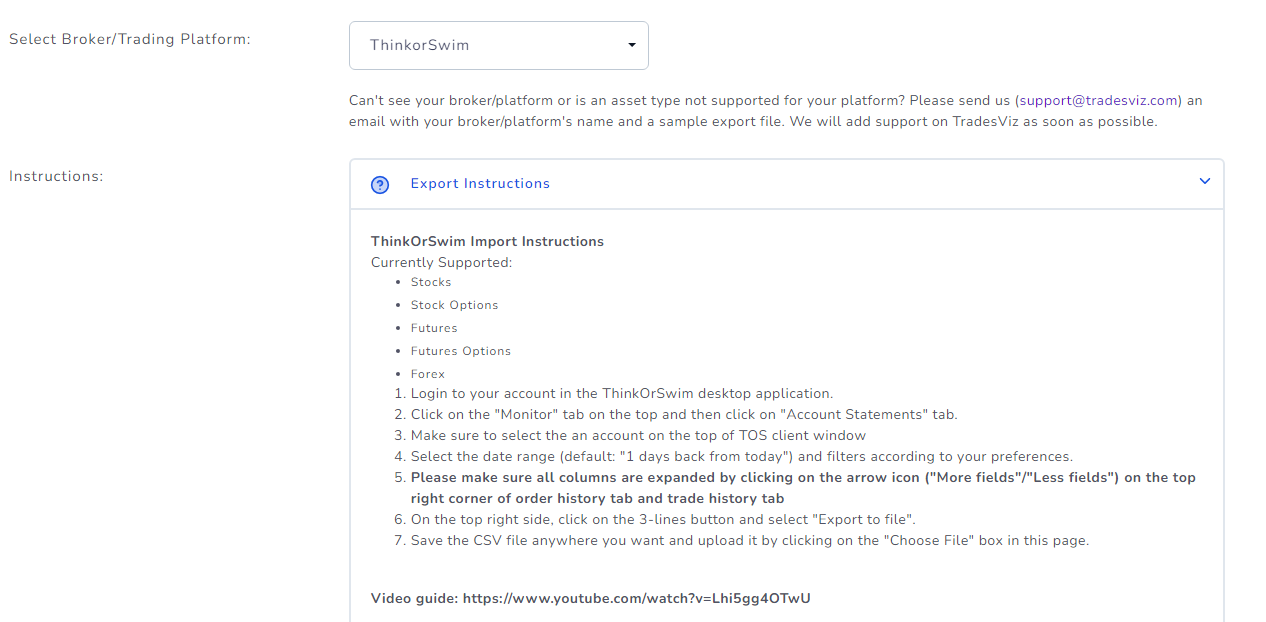
Task: Open the support@tradesviz.com email link
Action: pyautogui.click(x=1100, y=101)
